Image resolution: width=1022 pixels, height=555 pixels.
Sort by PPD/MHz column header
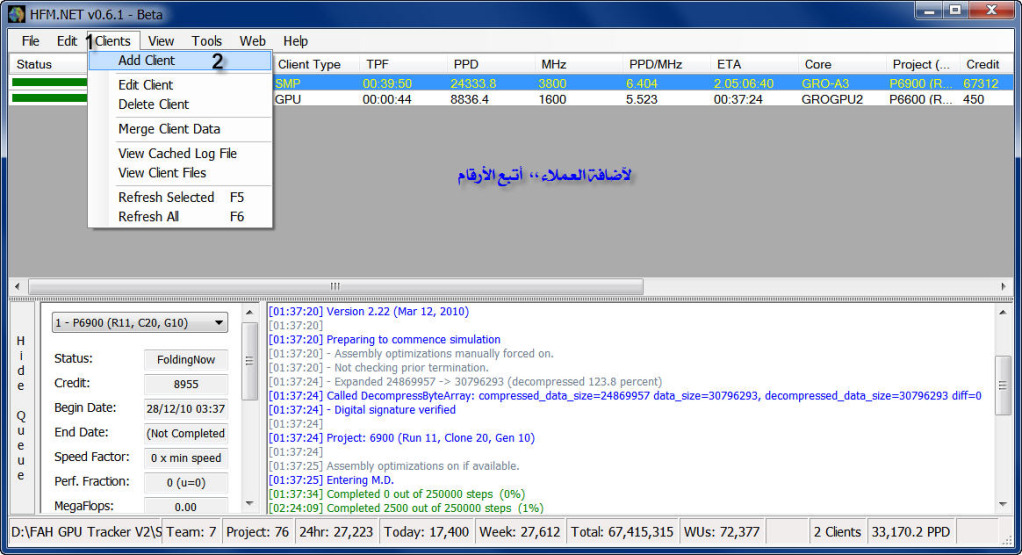tap(666, 64)
